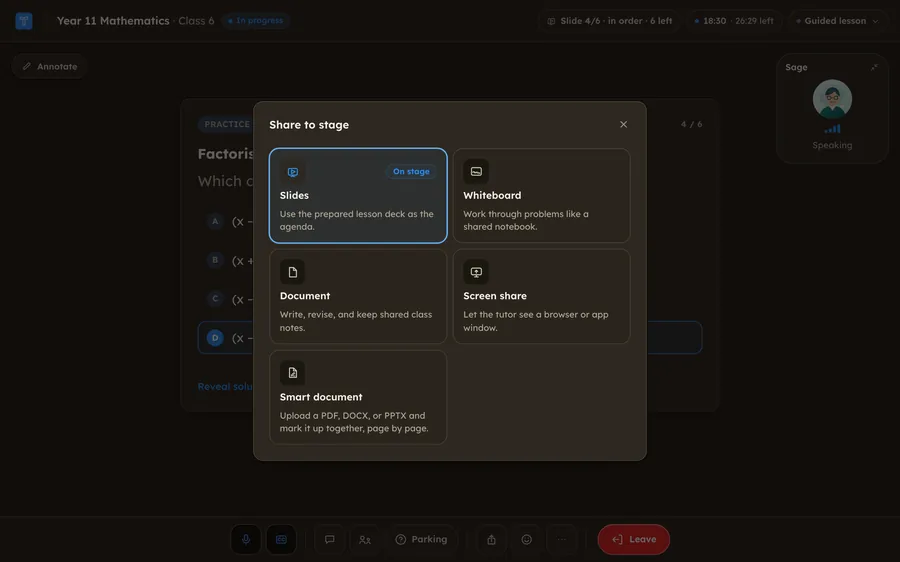Expand the Guided lesson dropdown

(837, 21)
